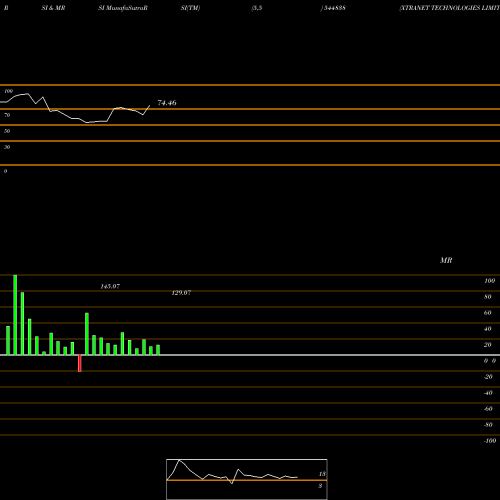Click the end point of the RSI line
Screen dimensions: 500x500
pyautogui.click(x=150, y=105)
